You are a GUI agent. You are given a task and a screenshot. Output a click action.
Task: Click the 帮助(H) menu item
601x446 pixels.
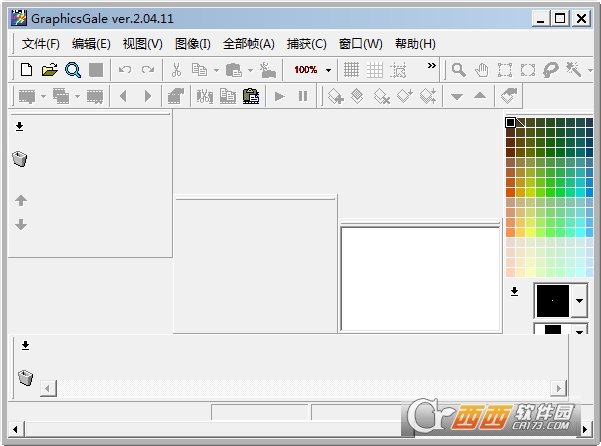pos(415,43)
